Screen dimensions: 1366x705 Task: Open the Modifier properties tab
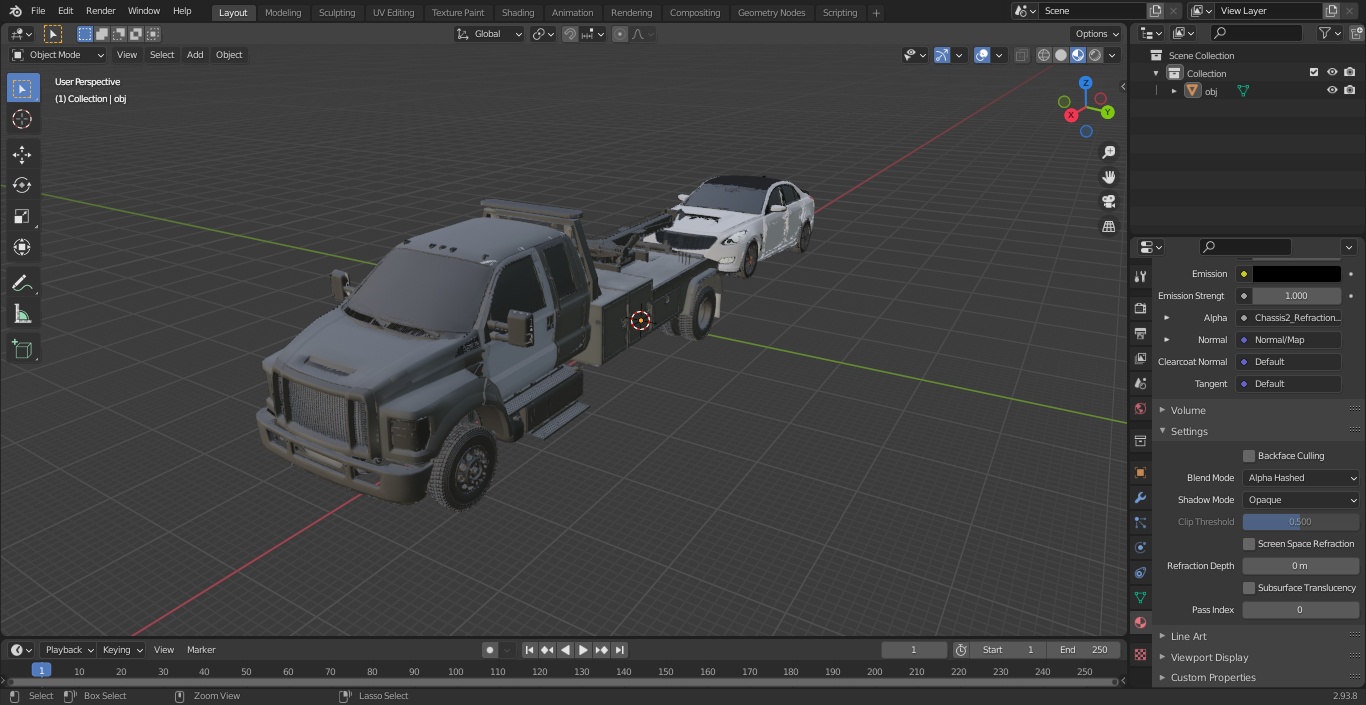(1140, 497)
